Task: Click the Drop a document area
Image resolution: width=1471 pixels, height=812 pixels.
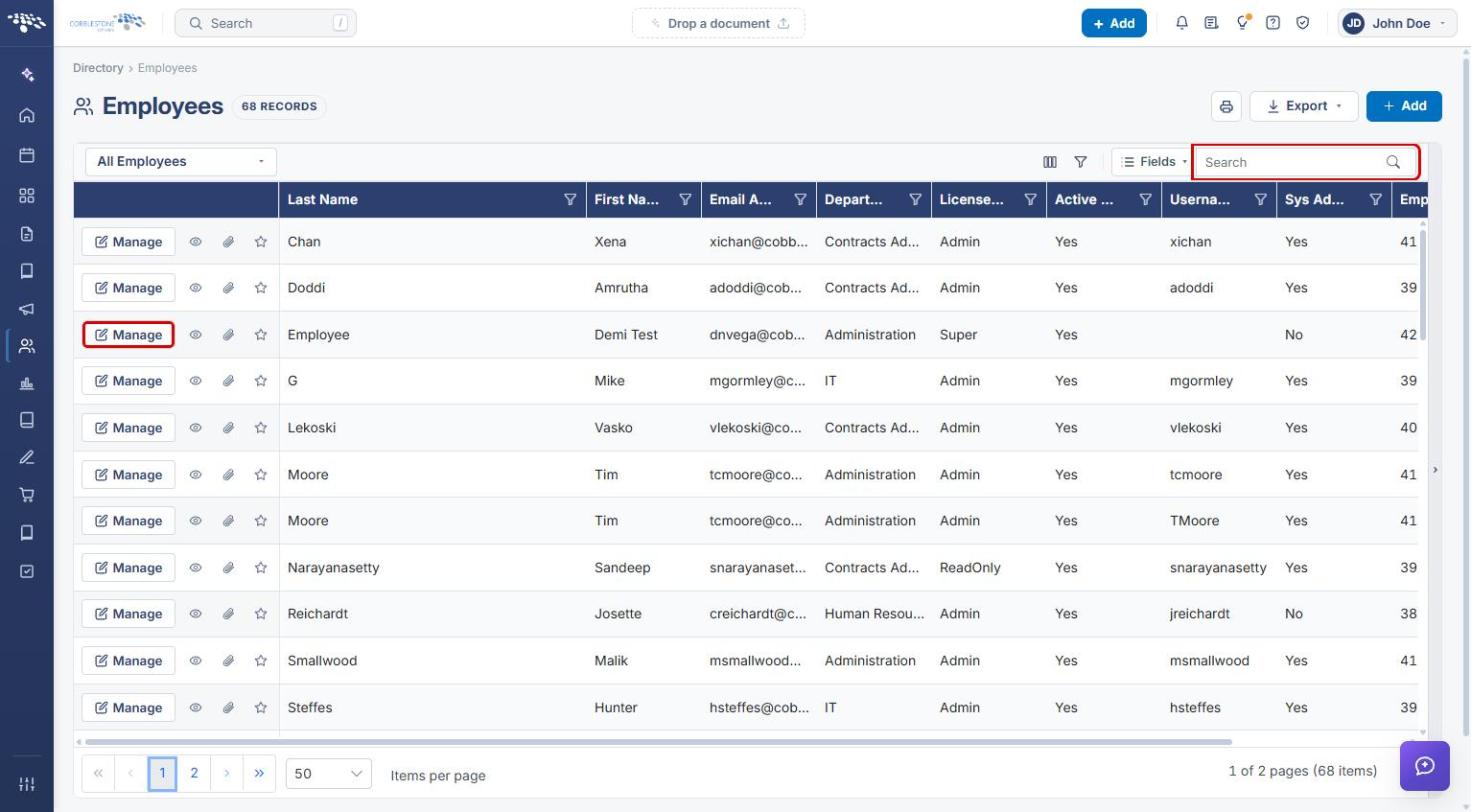Action: coord(719,23)
